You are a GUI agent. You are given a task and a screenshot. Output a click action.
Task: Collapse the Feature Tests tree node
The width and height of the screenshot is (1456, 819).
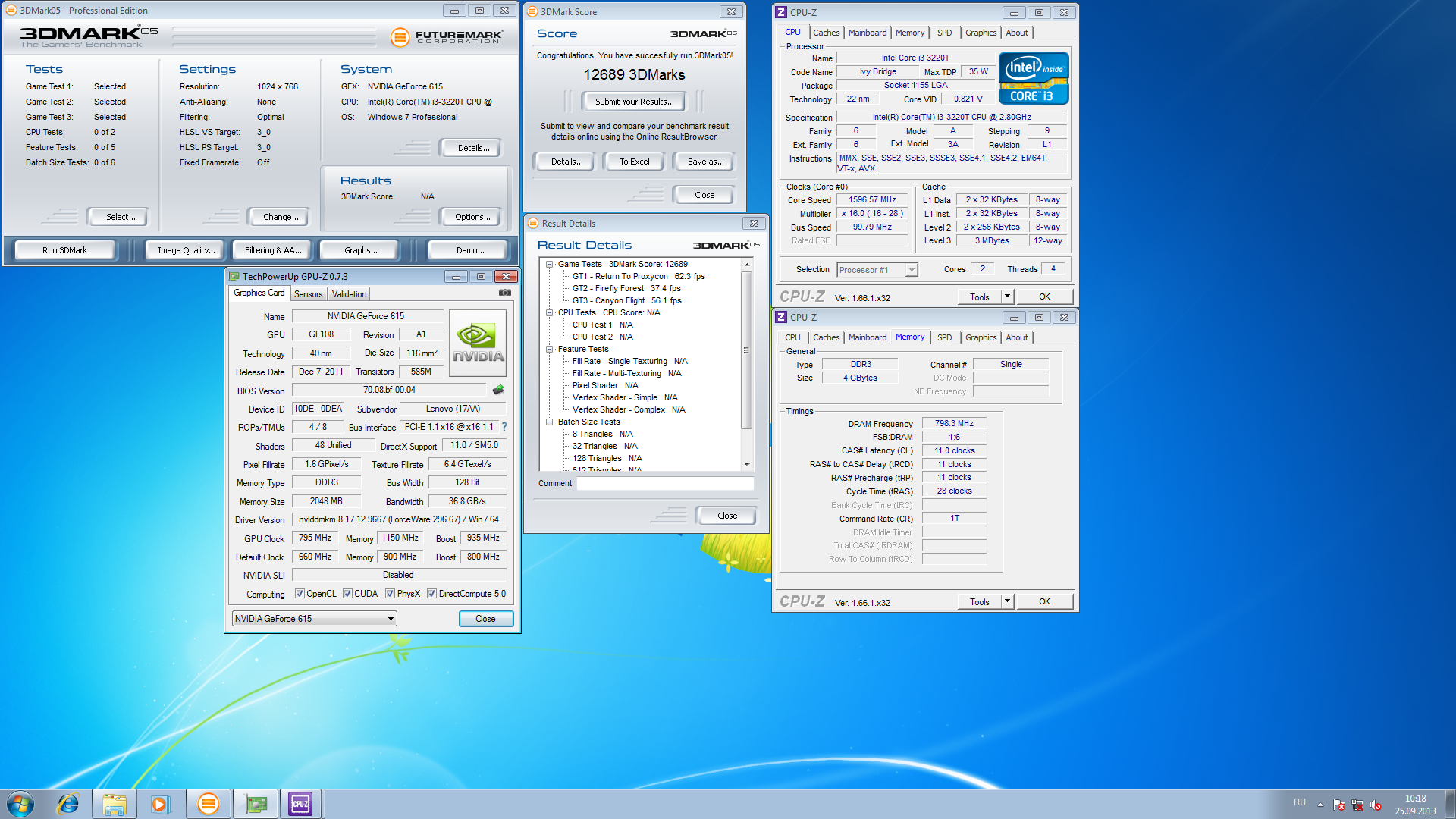(550, 350)
